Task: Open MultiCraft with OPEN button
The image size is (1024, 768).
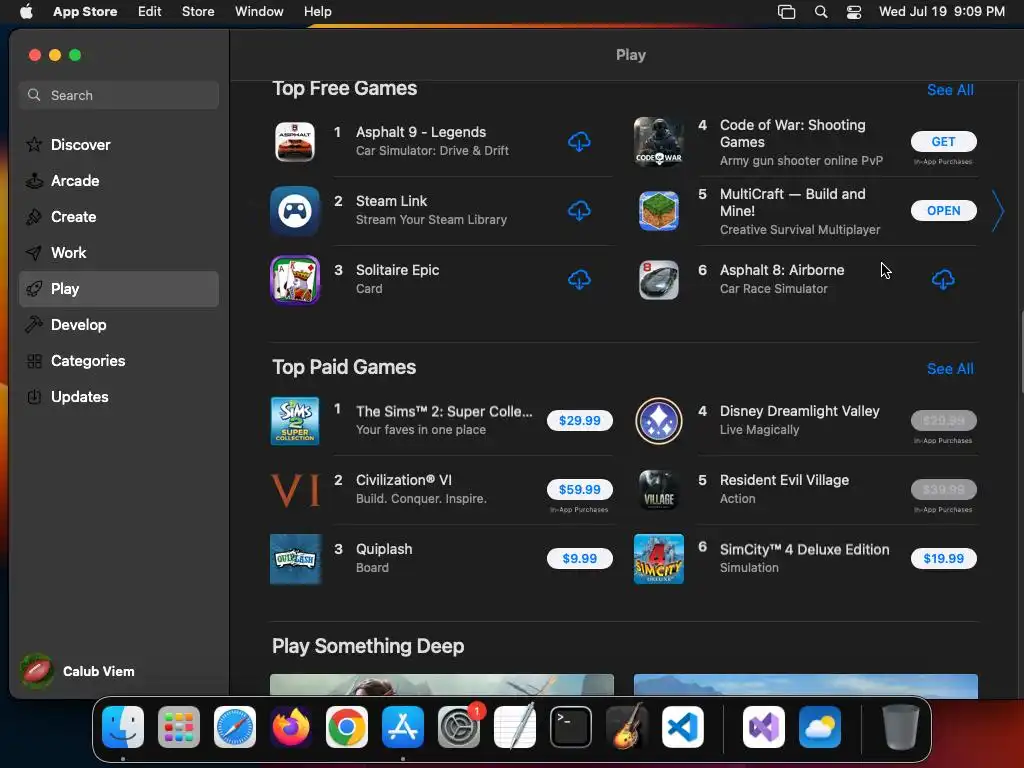Action: point(944,211)
